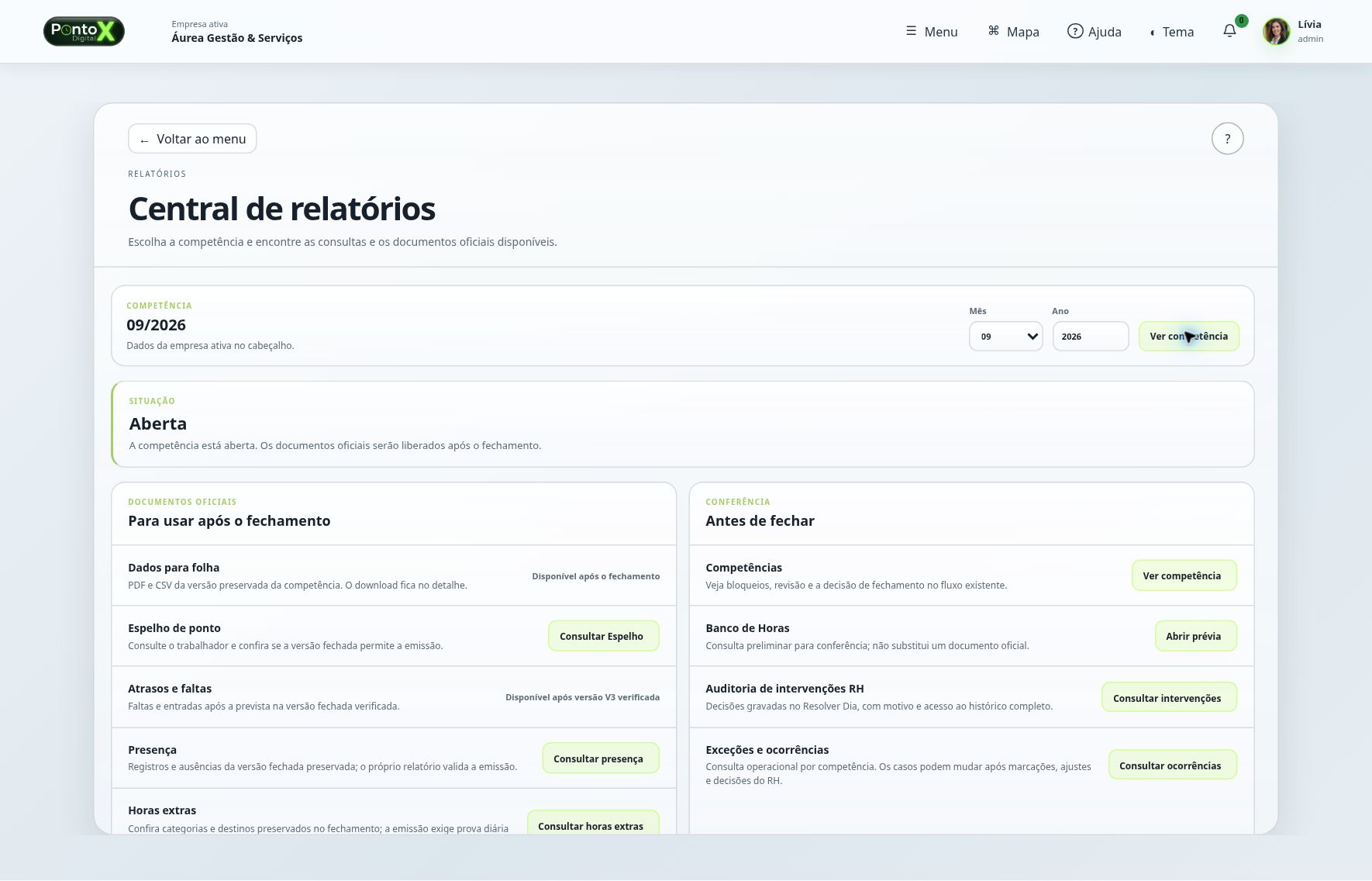Click Consultar ocorrências button
Viewport: 1372px width, 881px height.
click(1172, 765)
